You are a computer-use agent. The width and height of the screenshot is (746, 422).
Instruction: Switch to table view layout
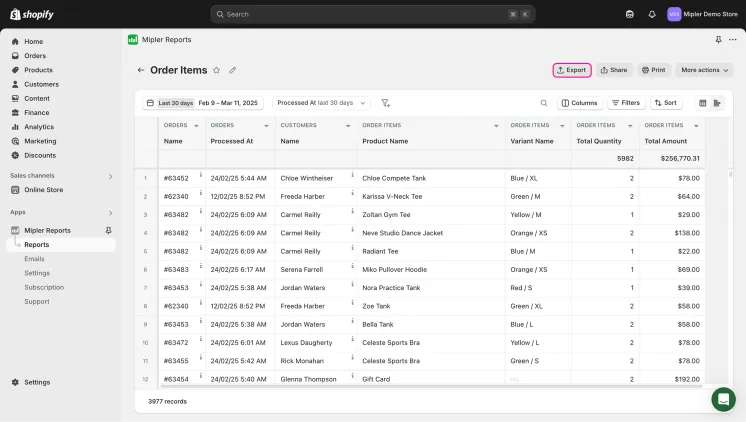(703, 103)
